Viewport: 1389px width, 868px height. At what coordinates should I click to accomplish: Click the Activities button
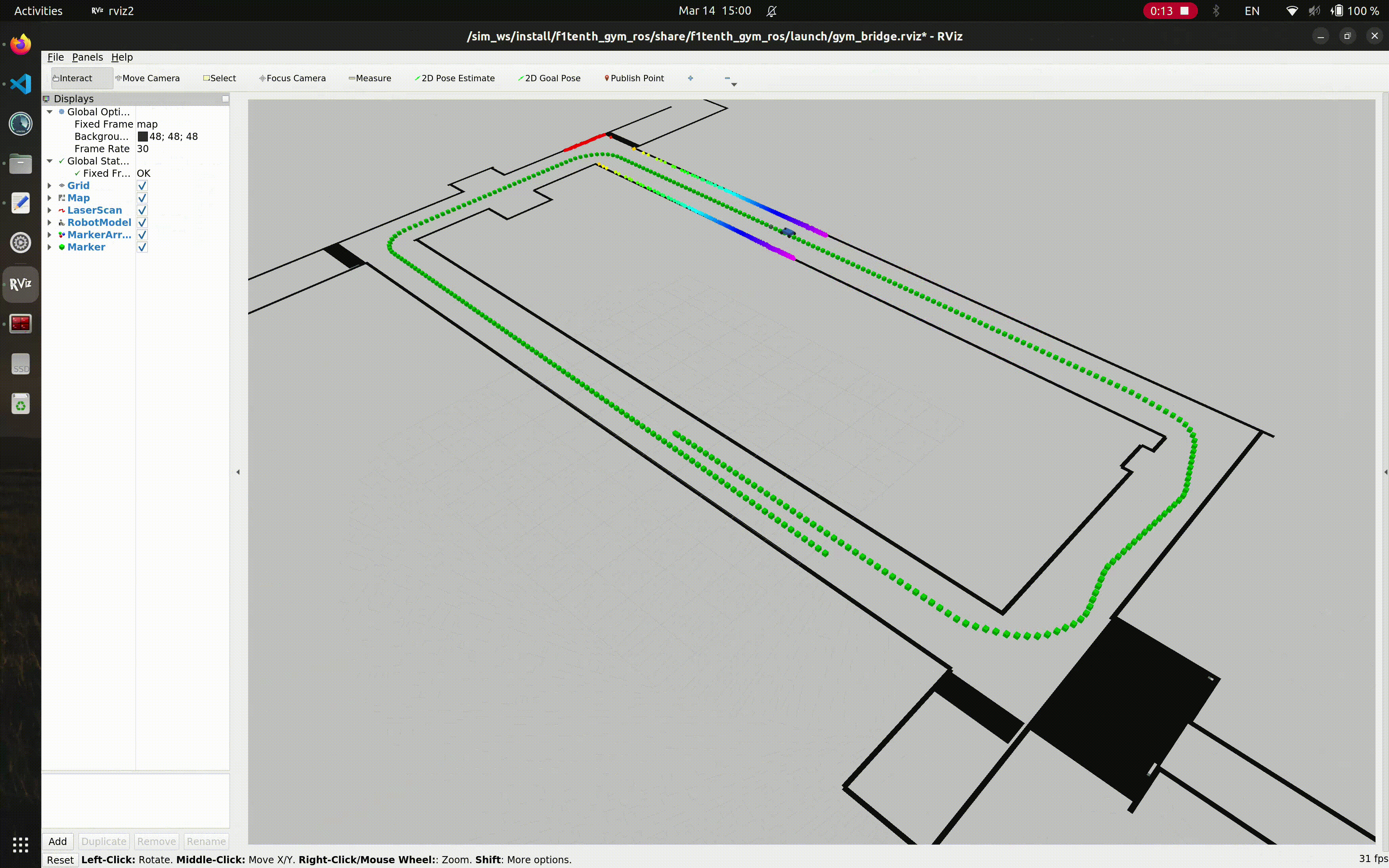pos(38,11)
